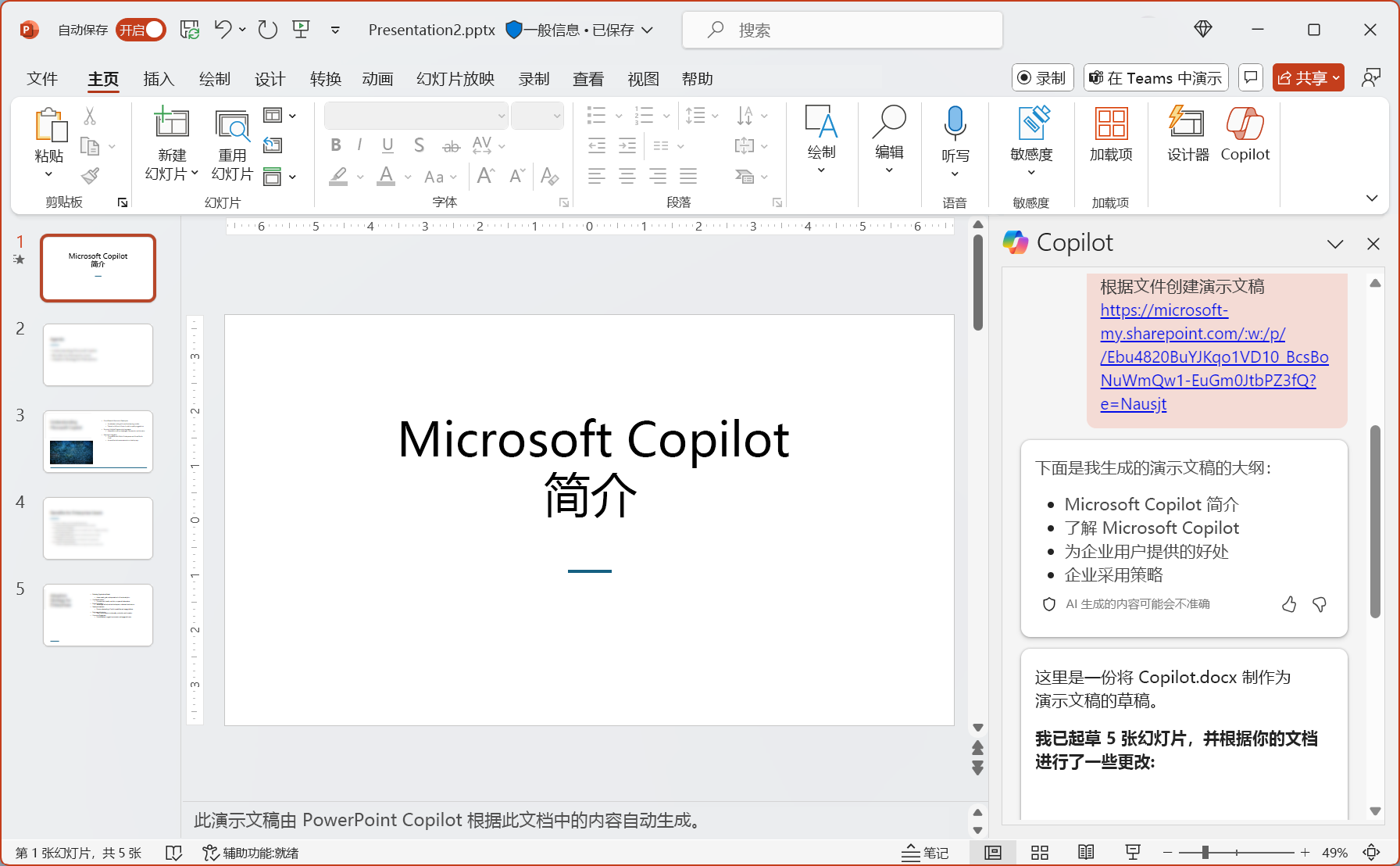Viewport: 1400px width, 866px height.
Task: Click the 录制 button at top right
Action: tap(1043, 78)
